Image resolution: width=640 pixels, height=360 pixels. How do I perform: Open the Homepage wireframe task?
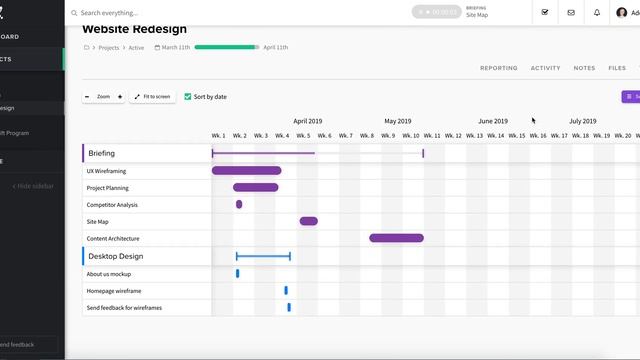tap(114, 291)
